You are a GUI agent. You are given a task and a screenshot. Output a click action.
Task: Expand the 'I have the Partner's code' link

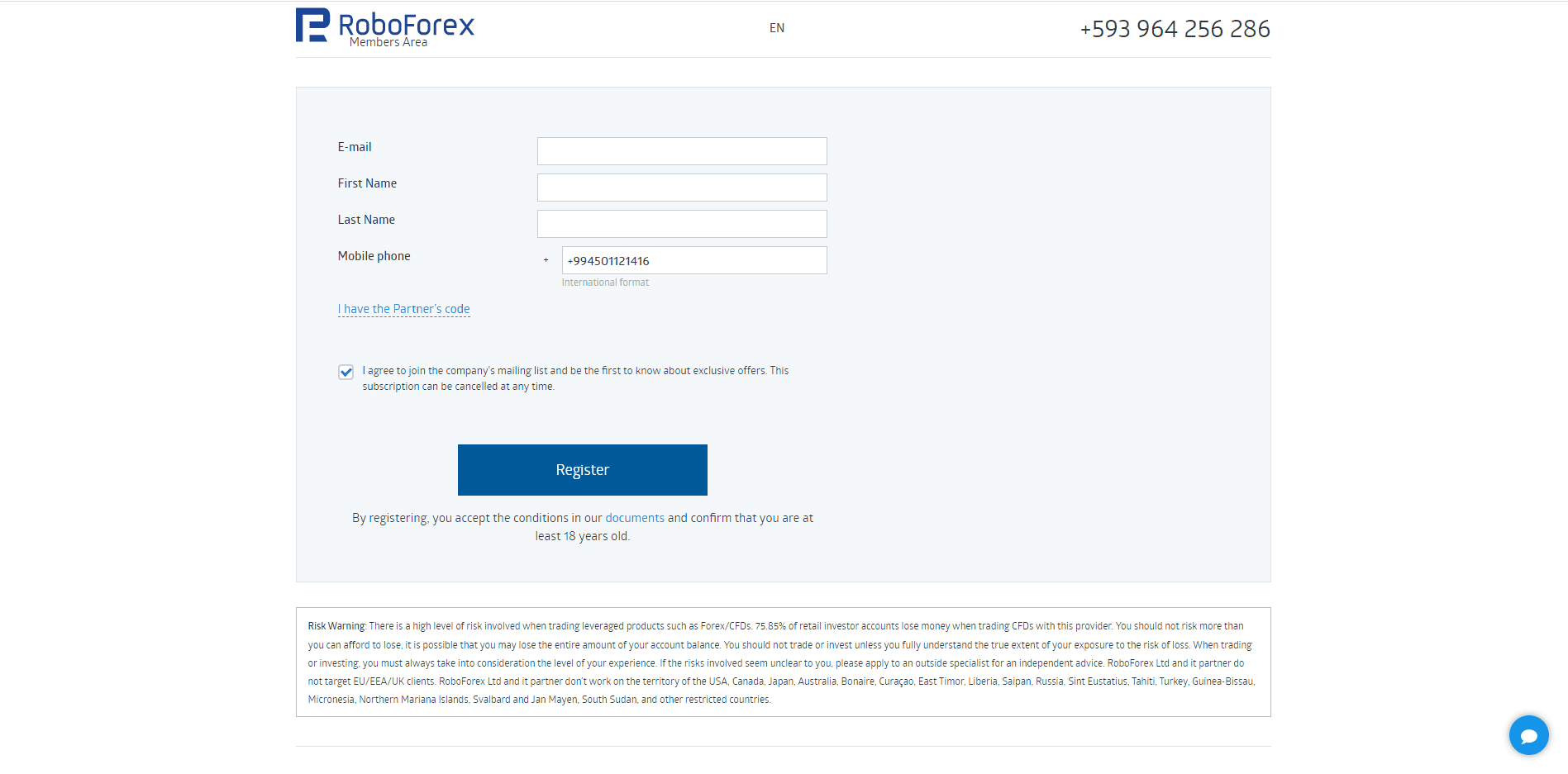click(x=403, y=309)
